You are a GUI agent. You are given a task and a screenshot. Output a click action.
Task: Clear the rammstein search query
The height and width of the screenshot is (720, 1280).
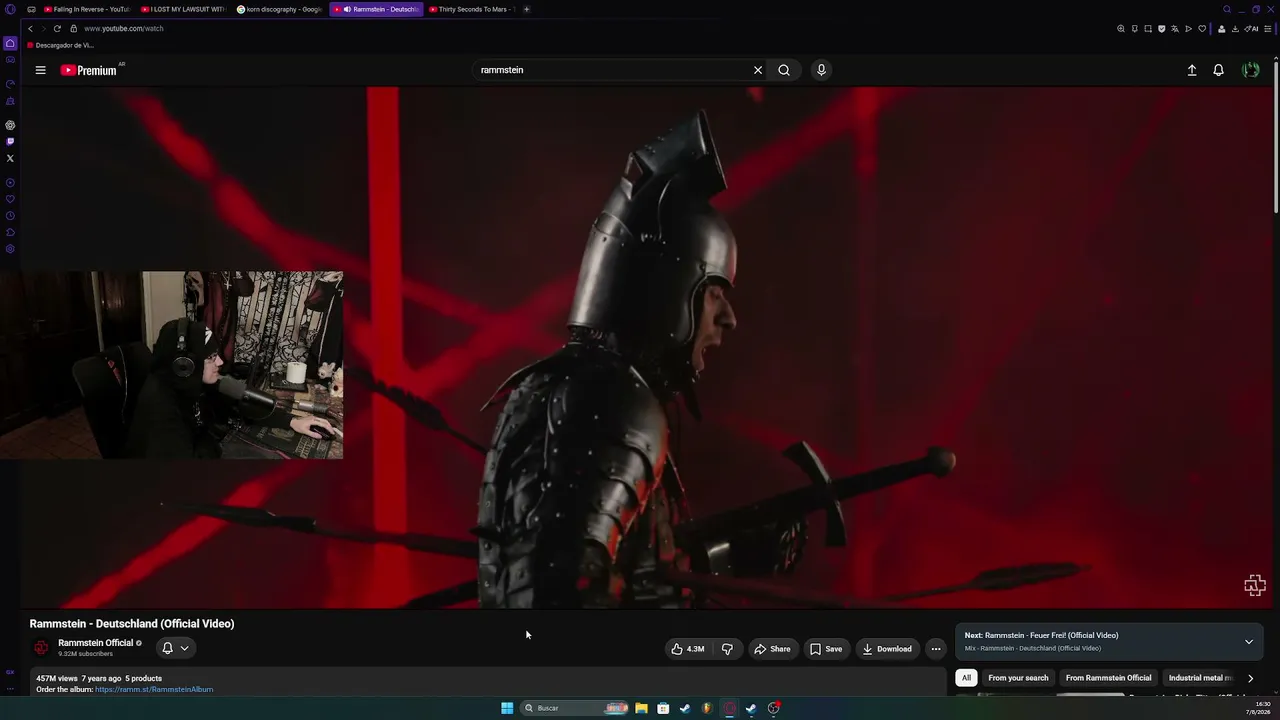(x=758, y=70)
